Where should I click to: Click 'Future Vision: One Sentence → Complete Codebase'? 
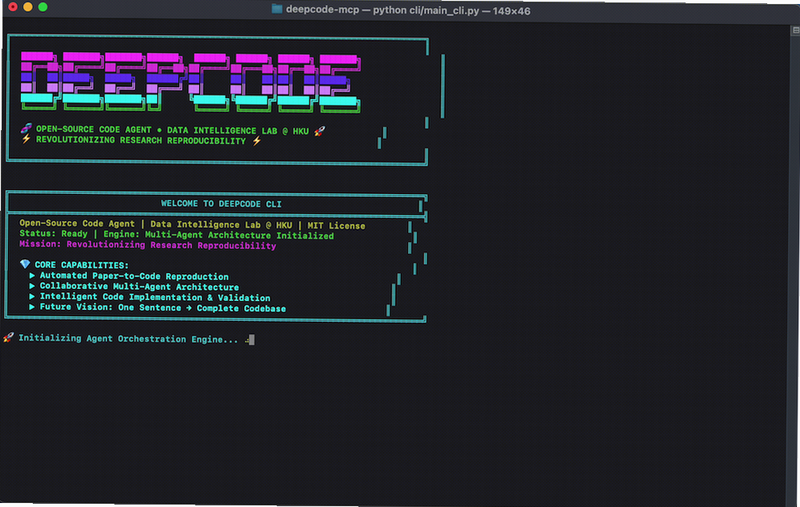point(163,308)
